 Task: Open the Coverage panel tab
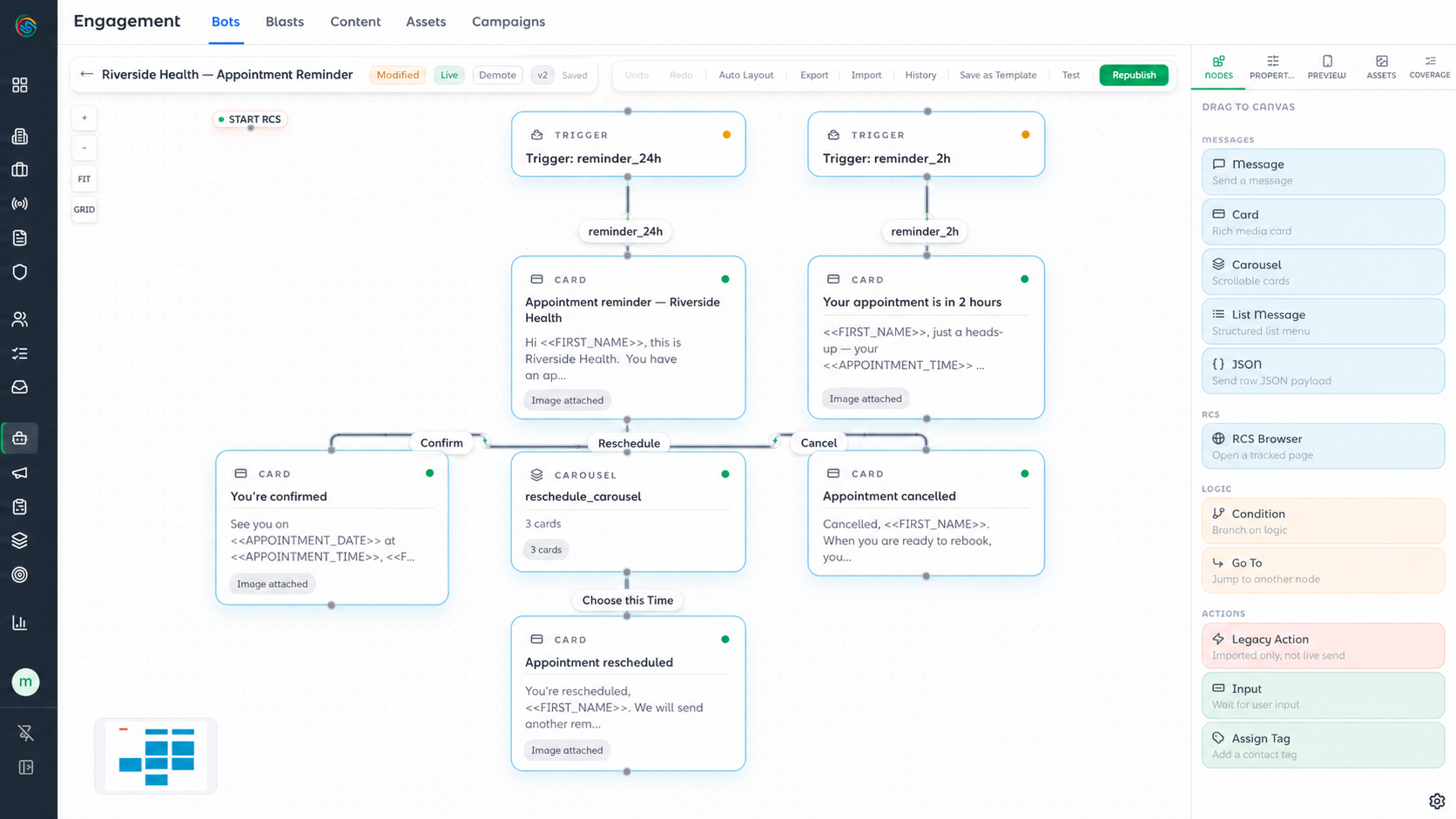click(1430, 67)
